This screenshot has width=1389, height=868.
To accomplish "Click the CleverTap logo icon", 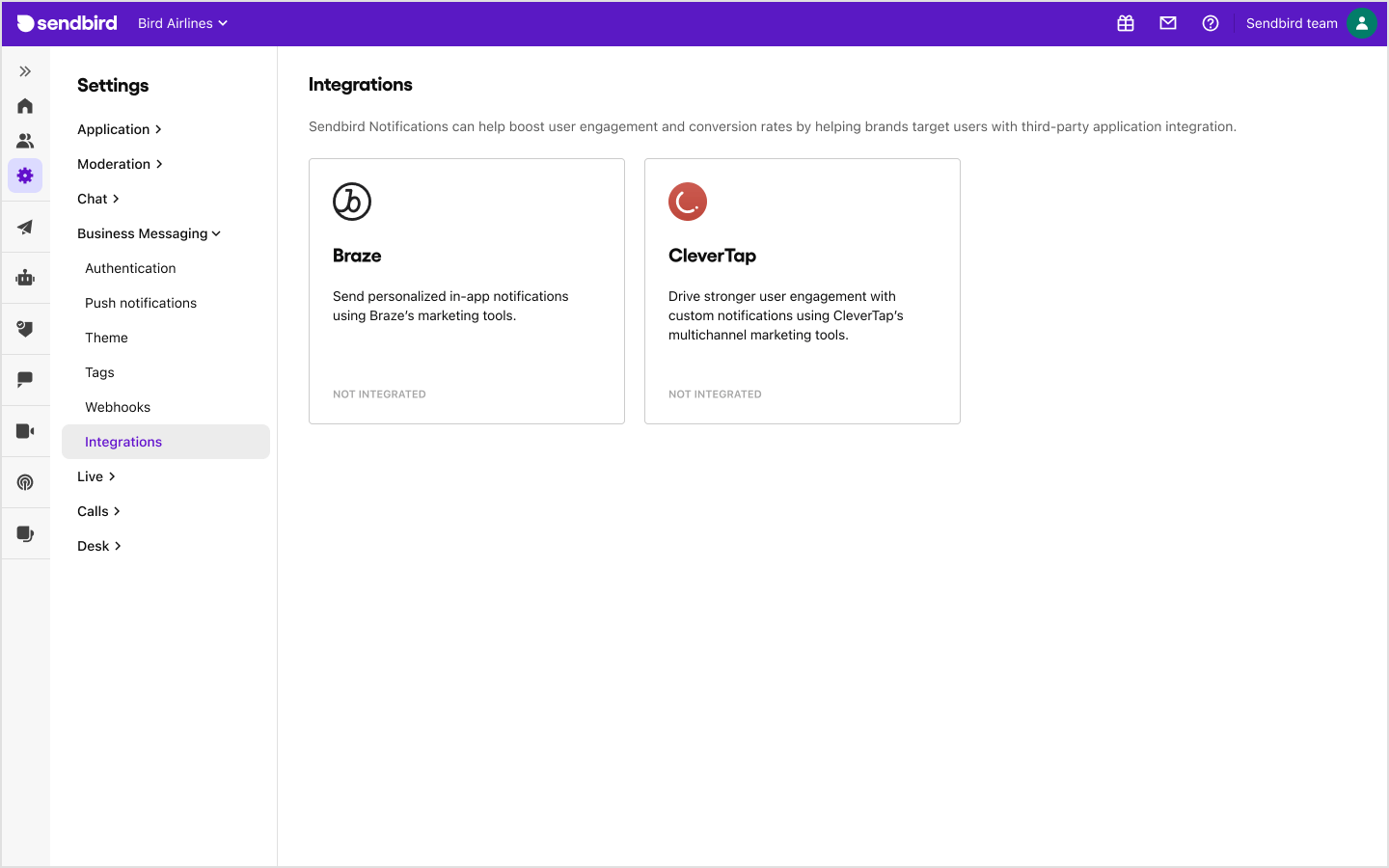I will pyautogui.click(x=688, y=202).
